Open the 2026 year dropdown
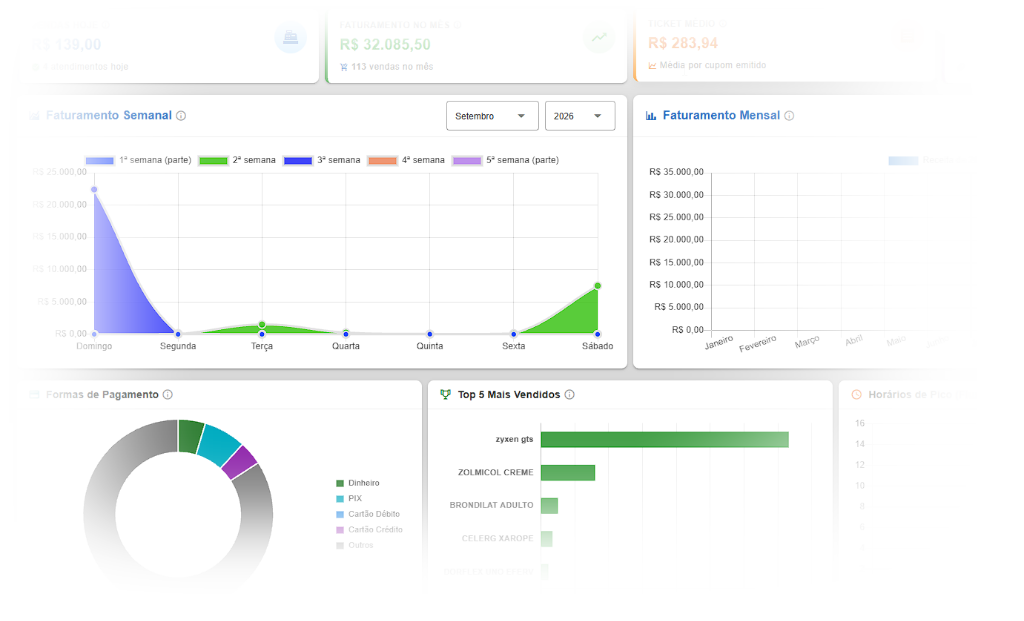Screen dimensions: 1024x621 [580, 116]
